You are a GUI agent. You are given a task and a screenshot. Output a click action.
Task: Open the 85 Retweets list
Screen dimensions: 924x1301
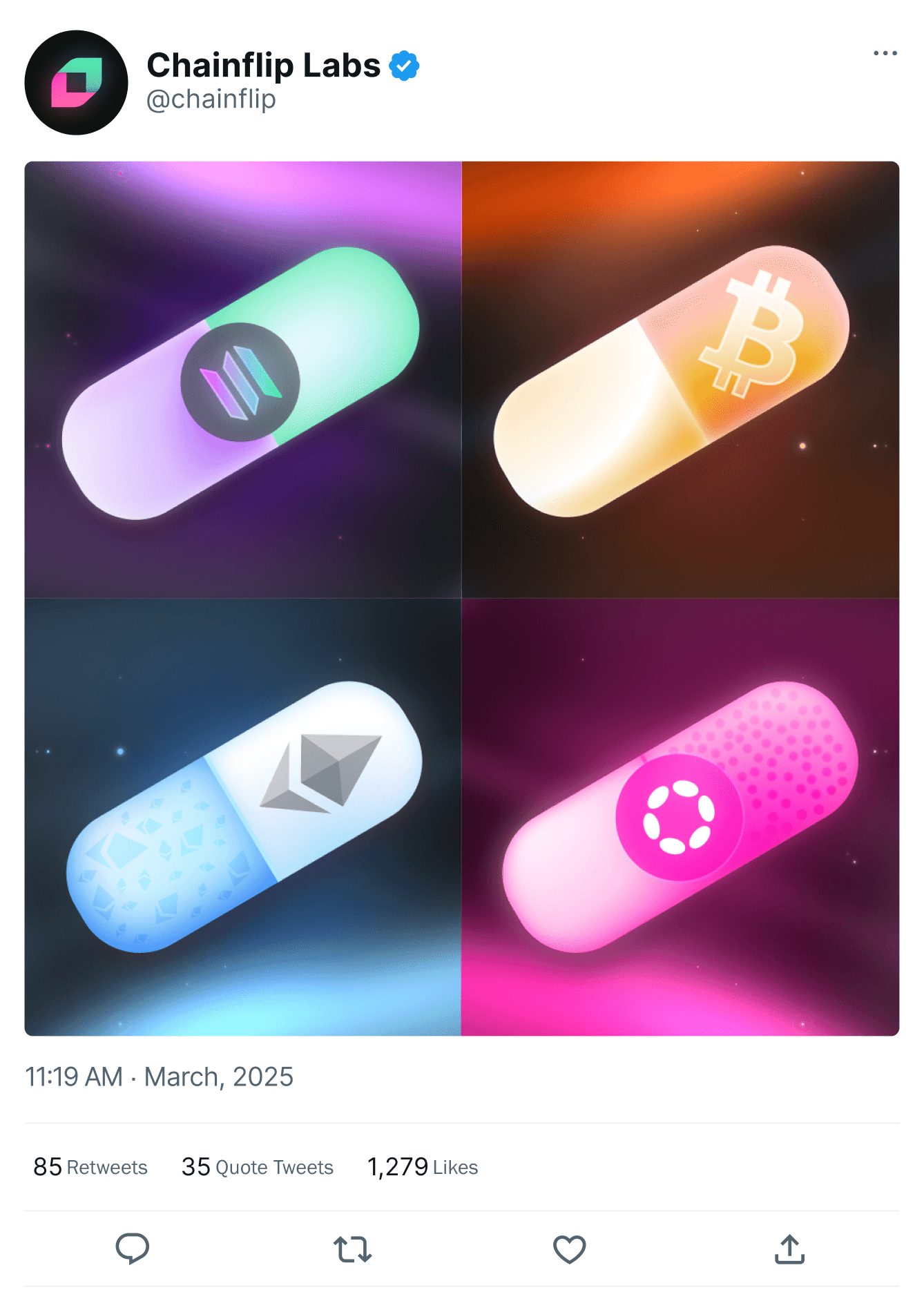(x=90, y=1167)
